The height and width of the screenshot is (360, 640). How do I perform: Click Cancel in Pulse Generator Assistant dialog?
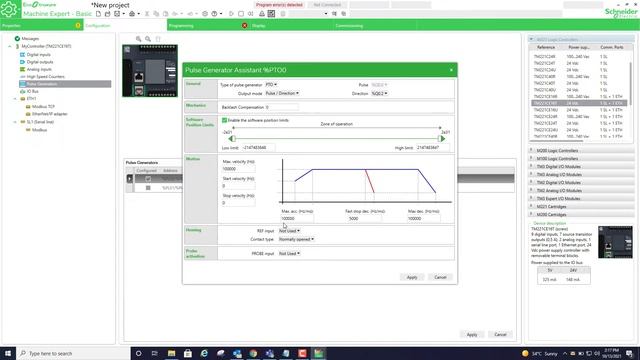[440, 277]
